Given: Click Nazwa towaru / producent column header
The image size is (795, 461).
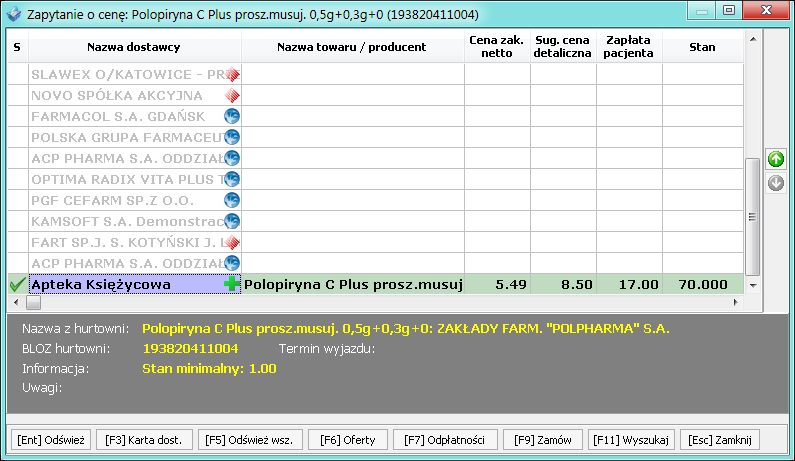Looking at the screenshot, I should pos(352,47).
